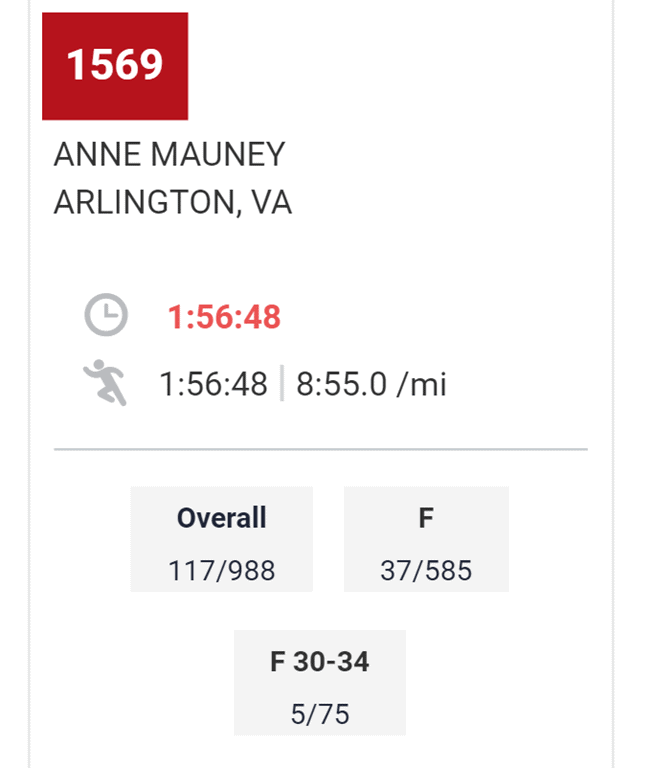The width and height of the screenshot is (652, 768).
Task: Click the /mi pace unit text
Action: click(421, 384)
